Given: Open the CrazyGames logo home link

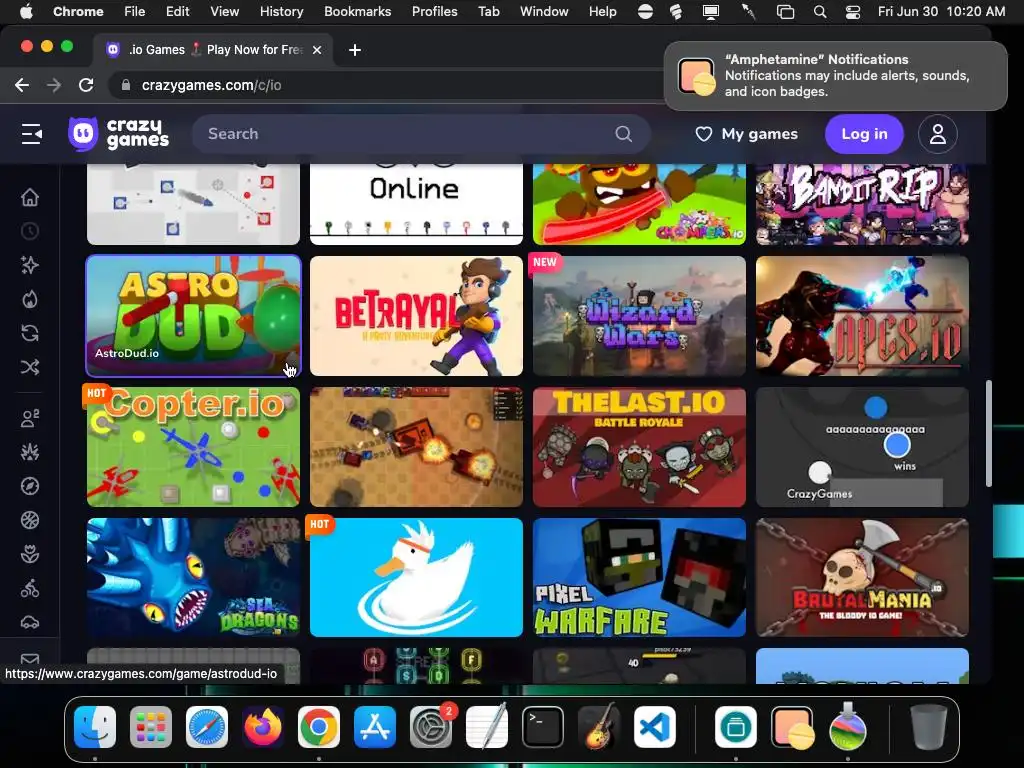Looking at the screenshot, I should pyautogui.click(x=118, y=134).
